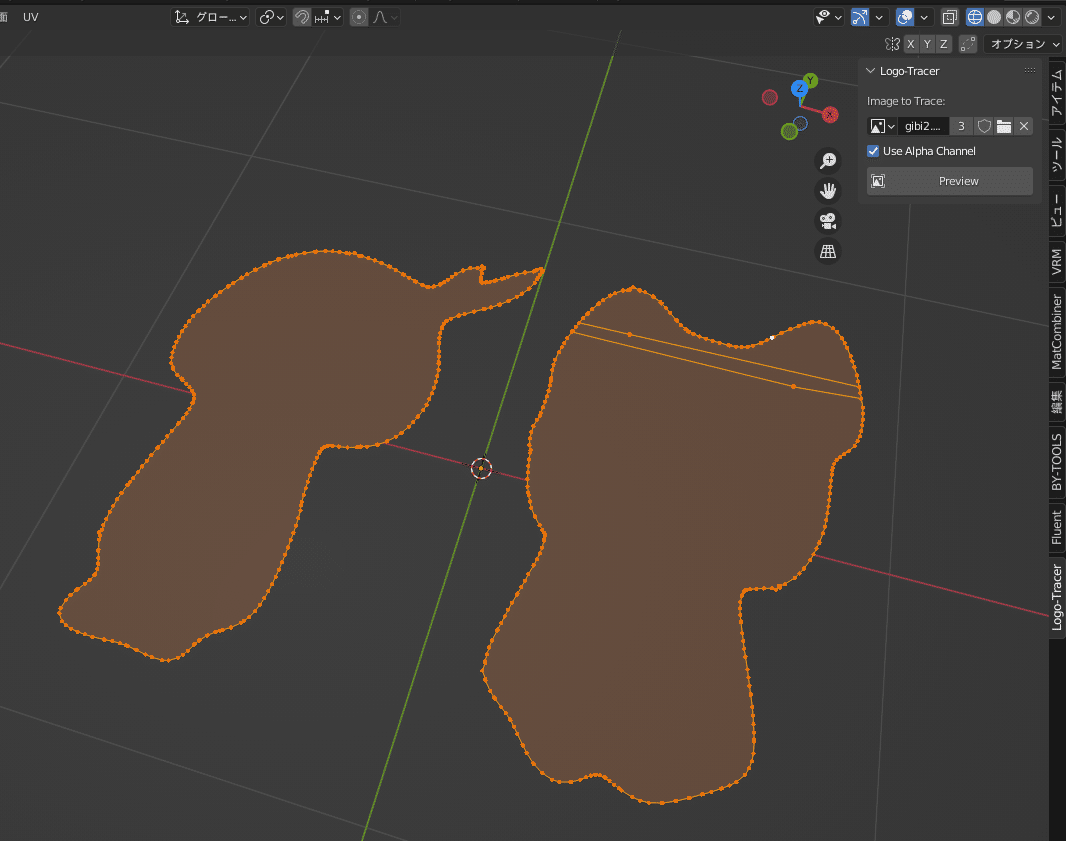Open the オプション dropdown
Image resolution: width=1066 pixels, height=841 pixels.
coord(1022,44)
